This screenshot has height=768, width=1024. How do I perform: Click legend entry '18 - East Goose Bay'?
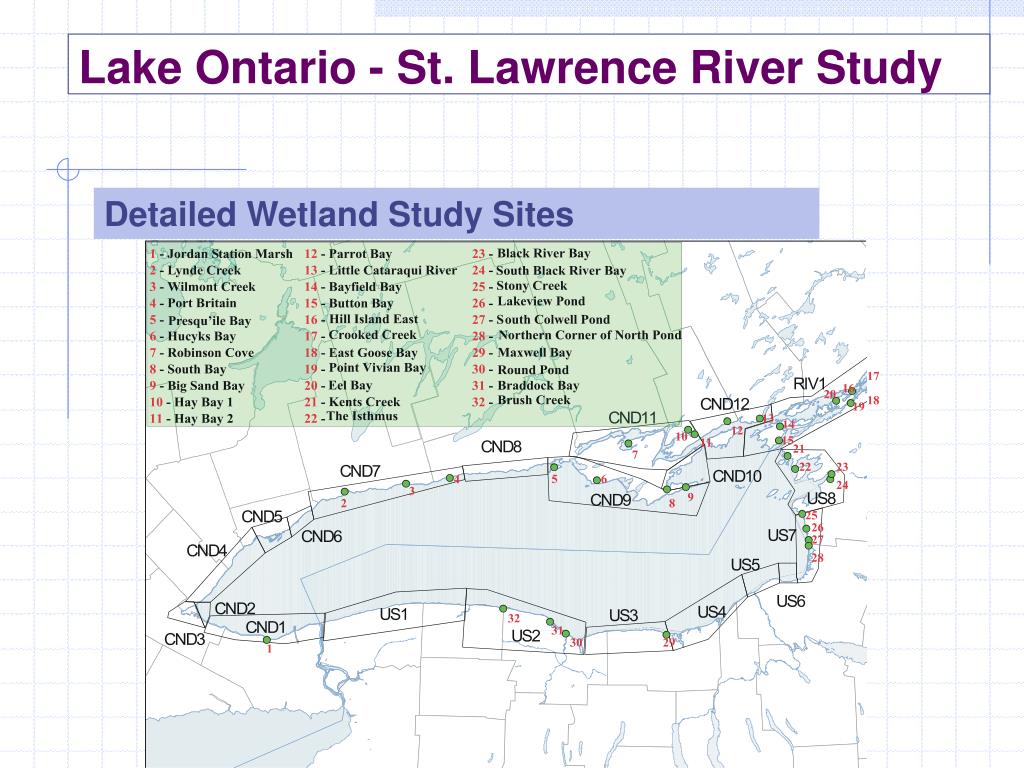[360, 352]
